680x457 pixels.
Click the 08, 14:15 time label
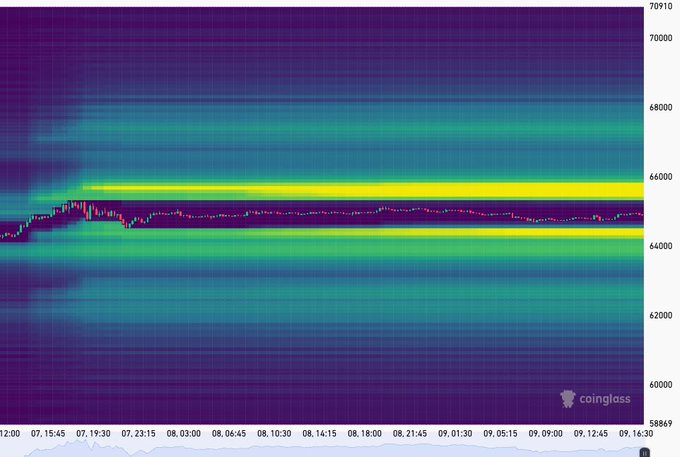pos(319,433)
